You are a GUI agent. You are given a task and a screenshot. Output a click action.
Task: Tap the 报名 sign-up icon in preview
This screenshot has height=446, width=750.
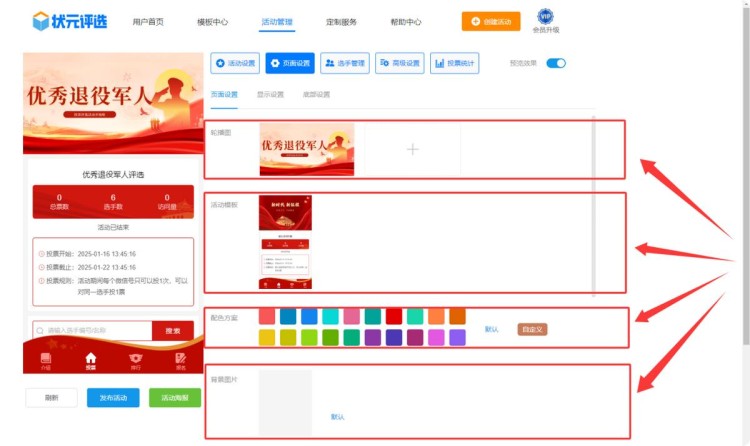180,360
